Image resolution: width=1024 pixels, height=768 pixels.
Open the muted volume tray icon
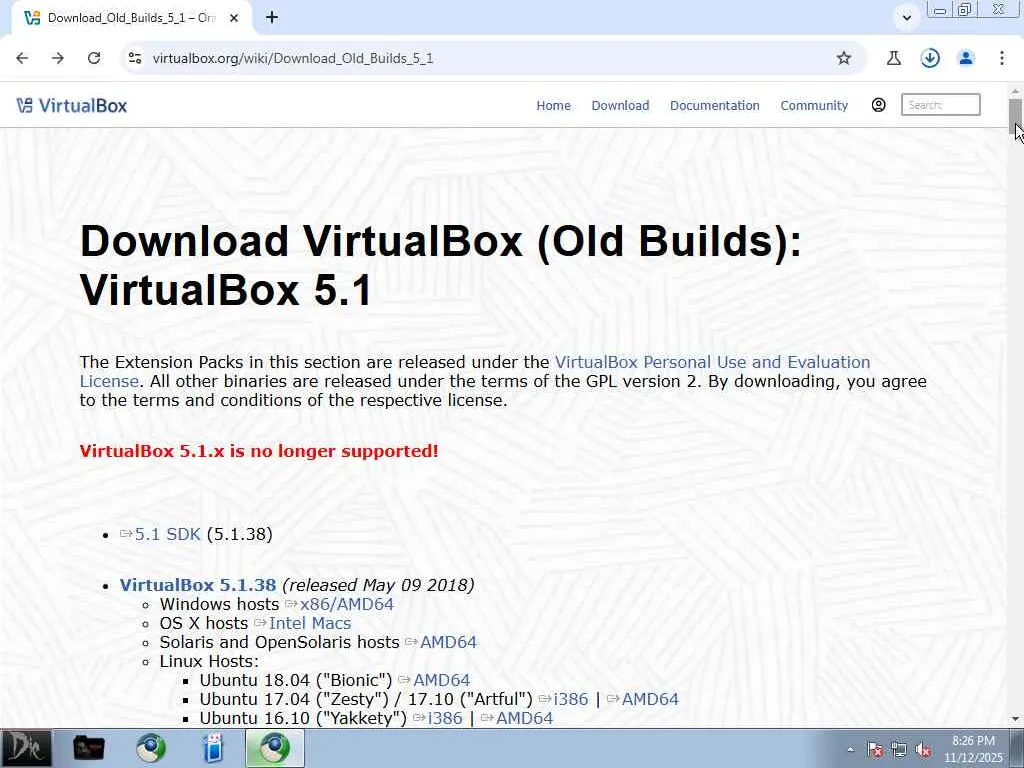click(923, 749)
